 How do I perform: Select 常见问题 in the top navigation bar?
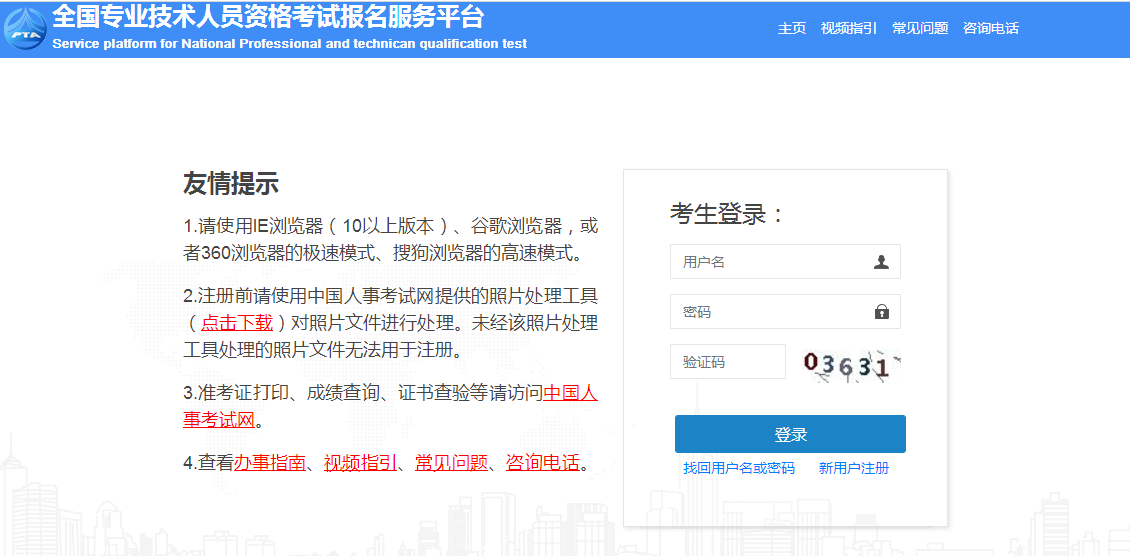[920, 28]
